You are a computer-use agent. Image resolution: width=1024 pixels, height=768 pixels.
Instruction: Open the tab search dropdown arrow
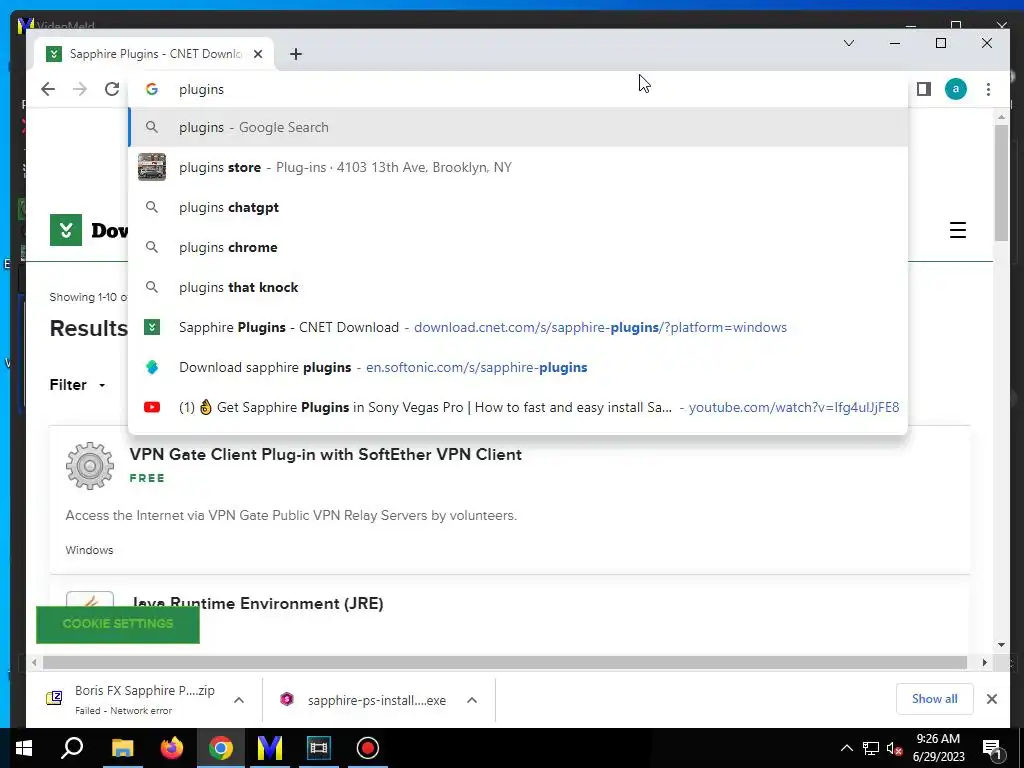(848, 43)
